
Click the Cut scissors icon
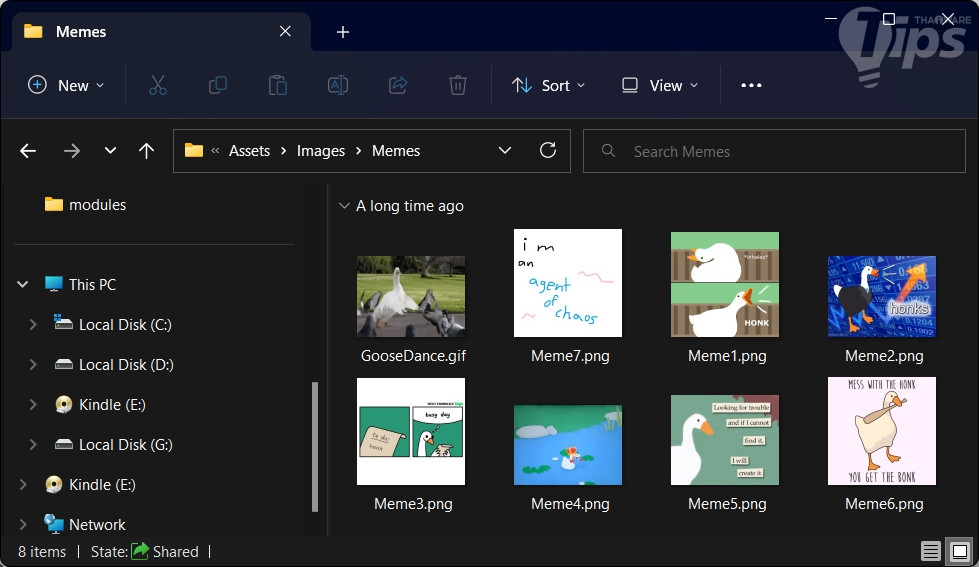[x=157, y=86]
